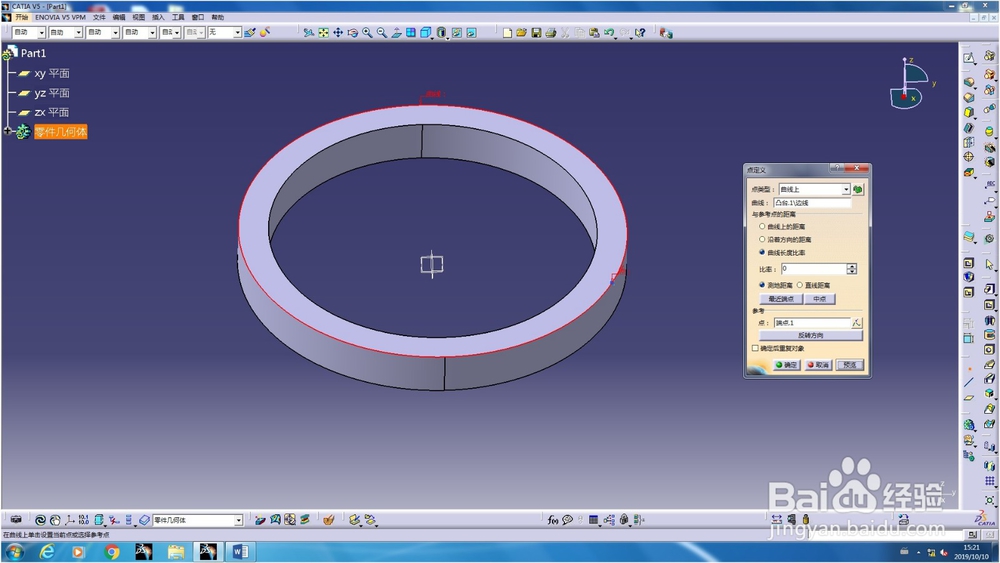The image size is (1000, 563).
Task: Click the Open file folder icon
Action: pyautogui.click(x=521, y=33)
